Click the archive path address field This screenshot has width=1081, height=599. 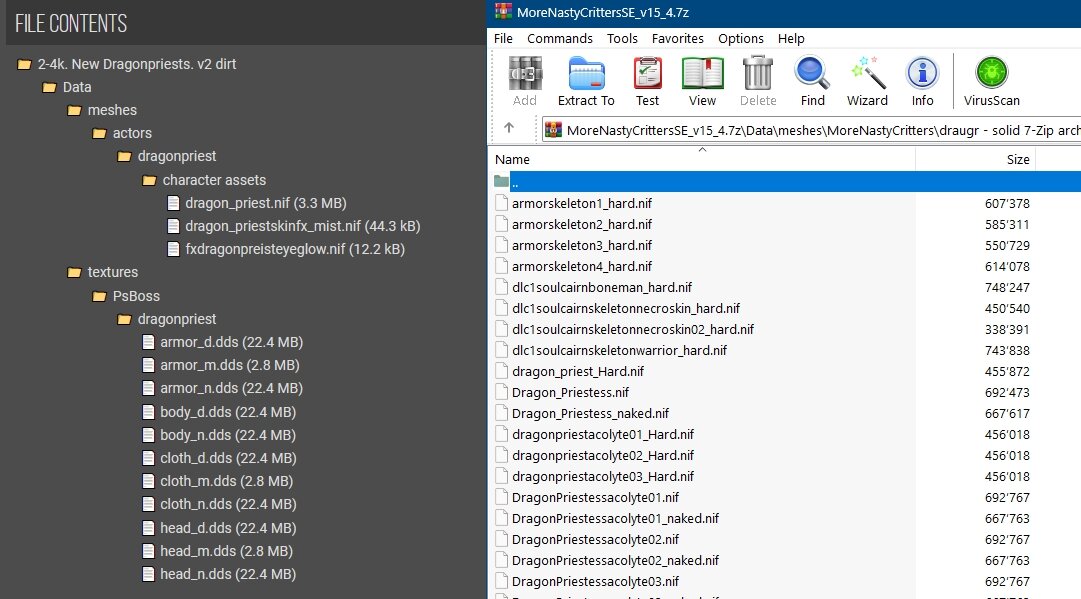click(x=811, y=130)
